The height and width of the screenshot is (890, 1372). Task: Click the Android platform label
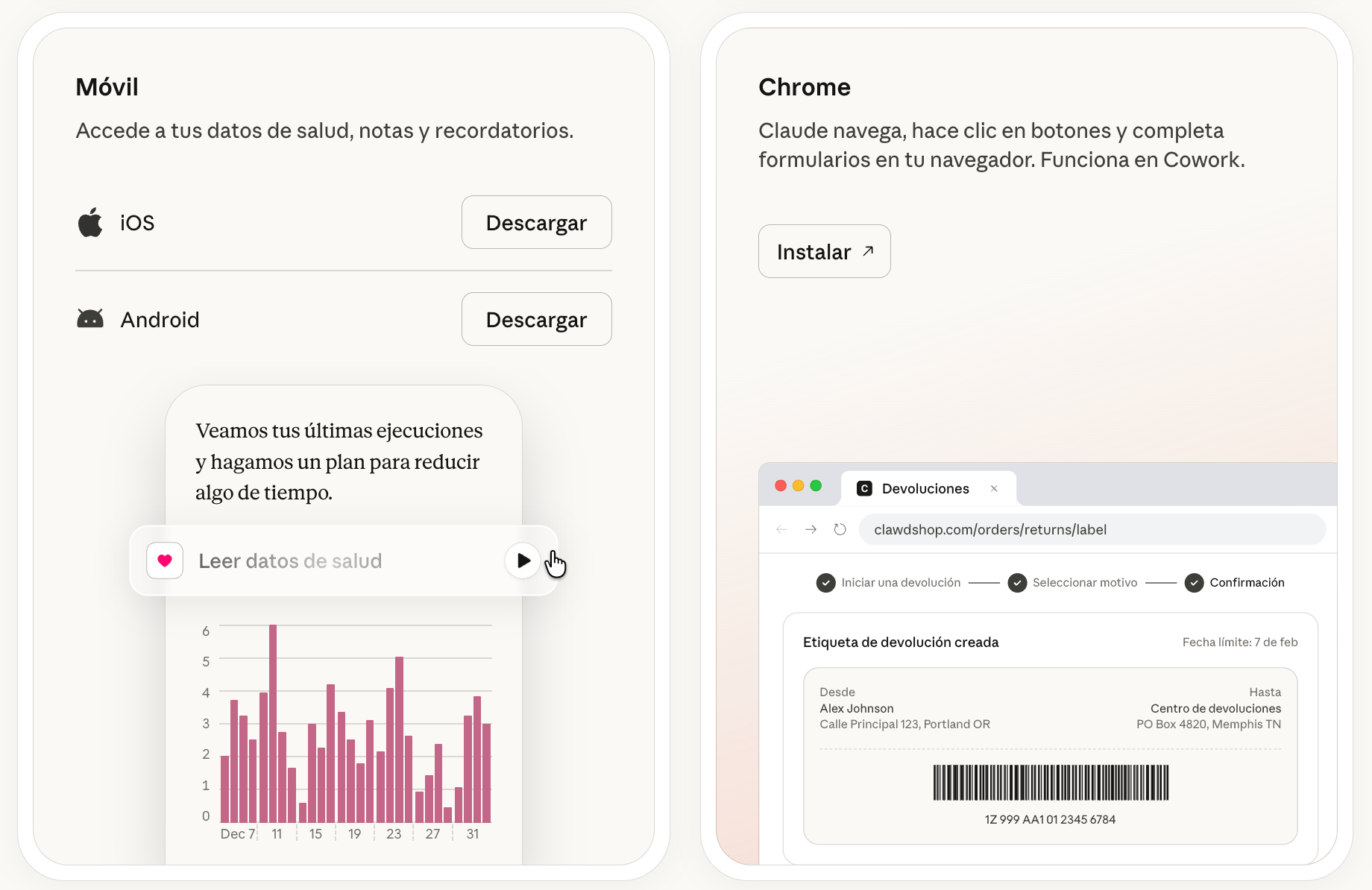click(160, 320)
